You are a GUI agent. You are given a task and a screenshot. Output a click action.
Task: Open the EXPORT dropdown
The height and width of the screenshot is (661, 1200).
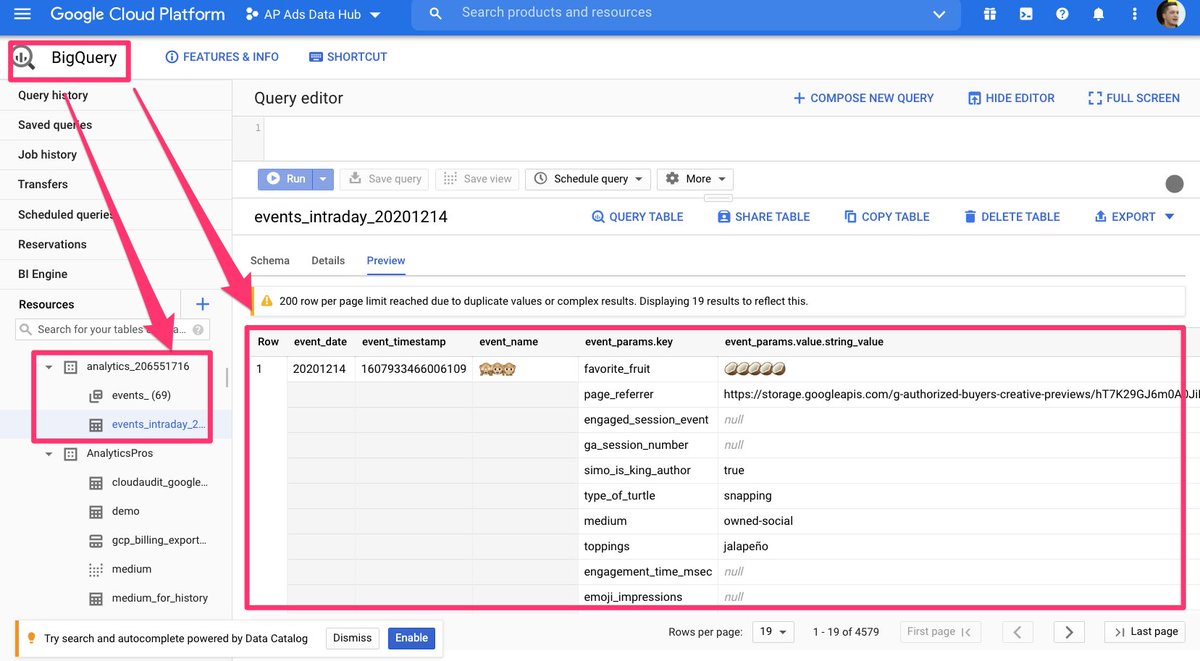click(1134, 217)
